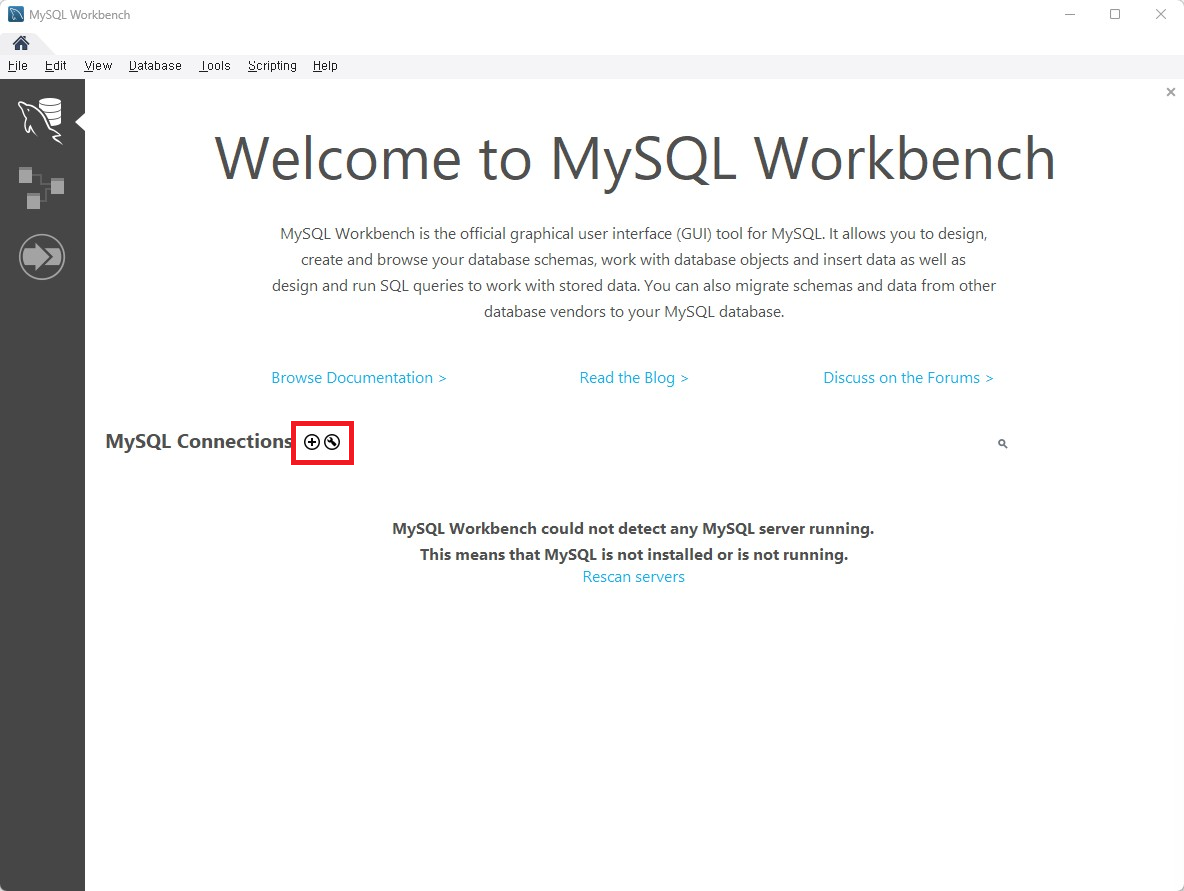Open the Models sidebar icon
Screen dimensions: 1184x891
point(42,188)
